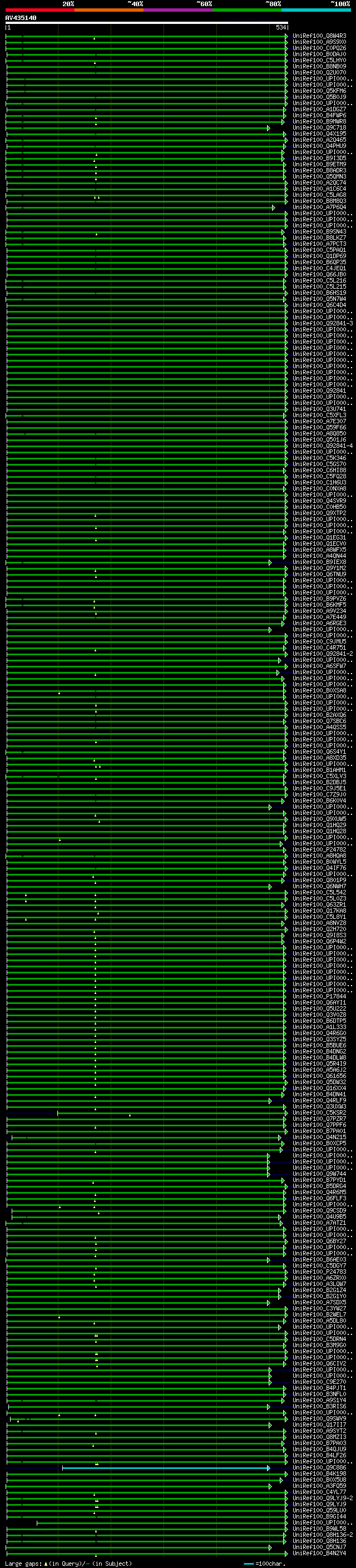The height and width of the screenshot is (1568, 356).
Task: Click hit label UniRef100_Q92841-3
Action: [x=323, y=323]
